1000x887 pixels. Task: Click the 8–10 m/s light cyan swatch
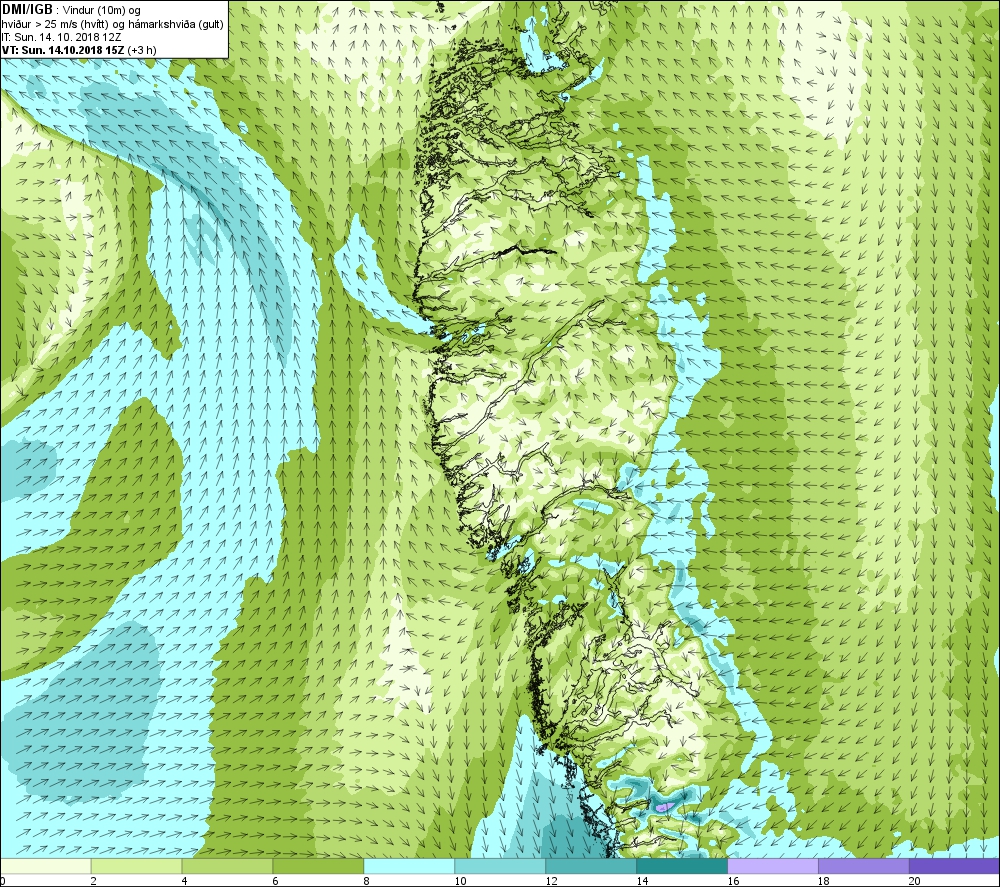pyautogui.click(x=409, y=866)
